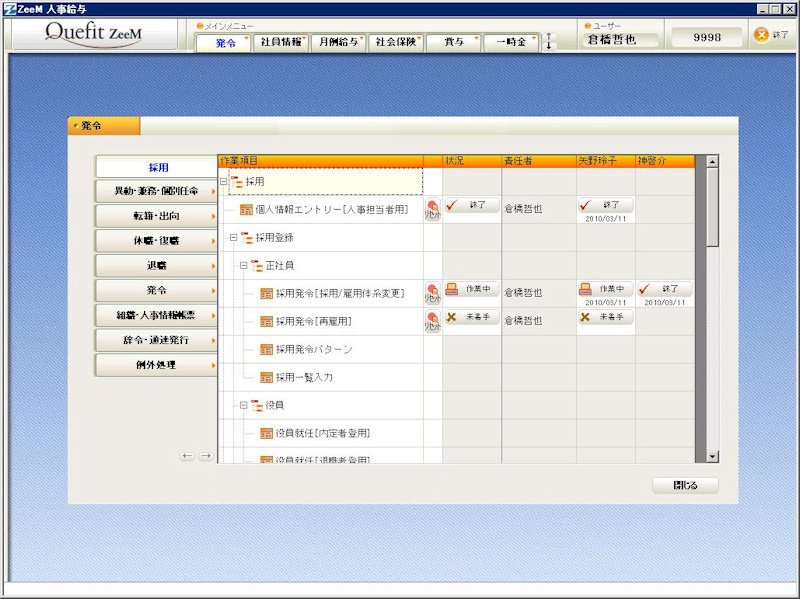Click the 採用発令[再雇用] form icon
Screen dimensions: 800x599
click(x=267, y=321)
